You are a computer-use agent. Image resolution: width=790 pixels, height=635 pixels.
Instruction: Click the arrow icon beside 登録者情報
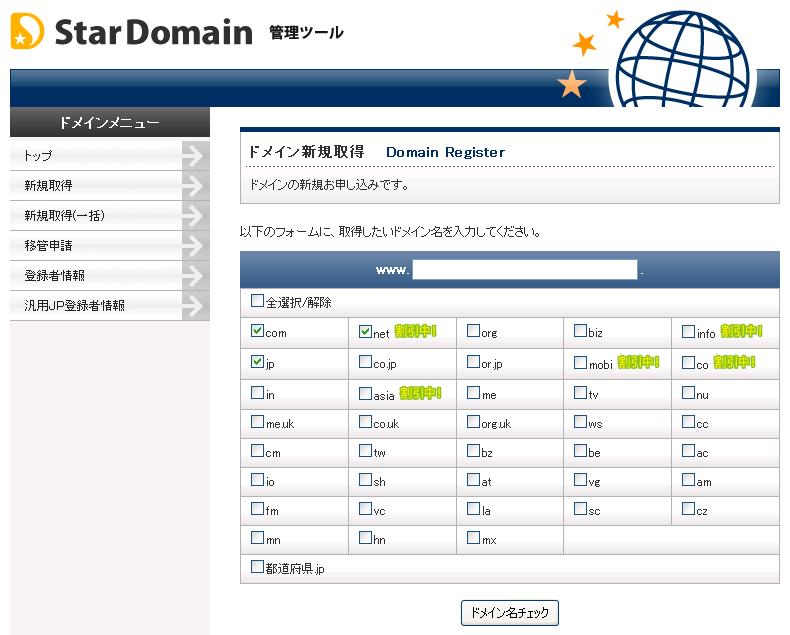coord(195,276)
